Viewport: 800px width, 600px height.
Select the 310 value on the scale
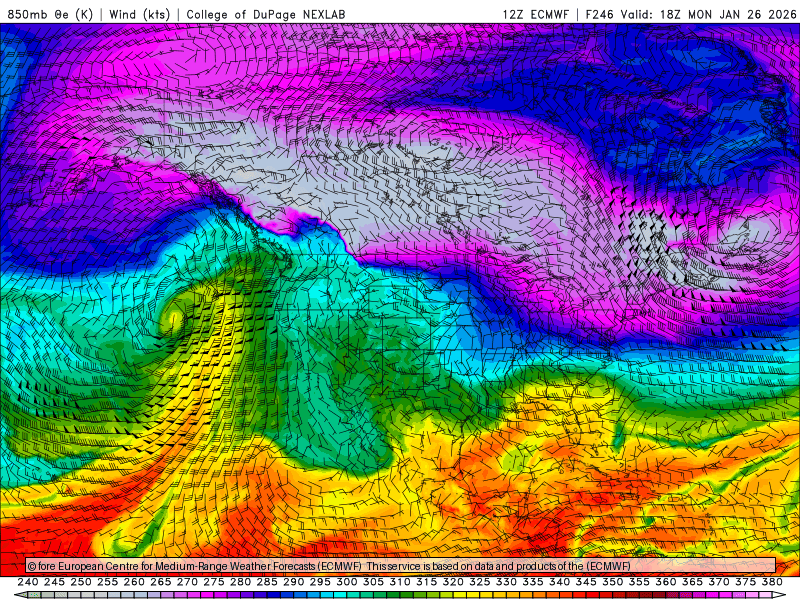coord(400,582)
